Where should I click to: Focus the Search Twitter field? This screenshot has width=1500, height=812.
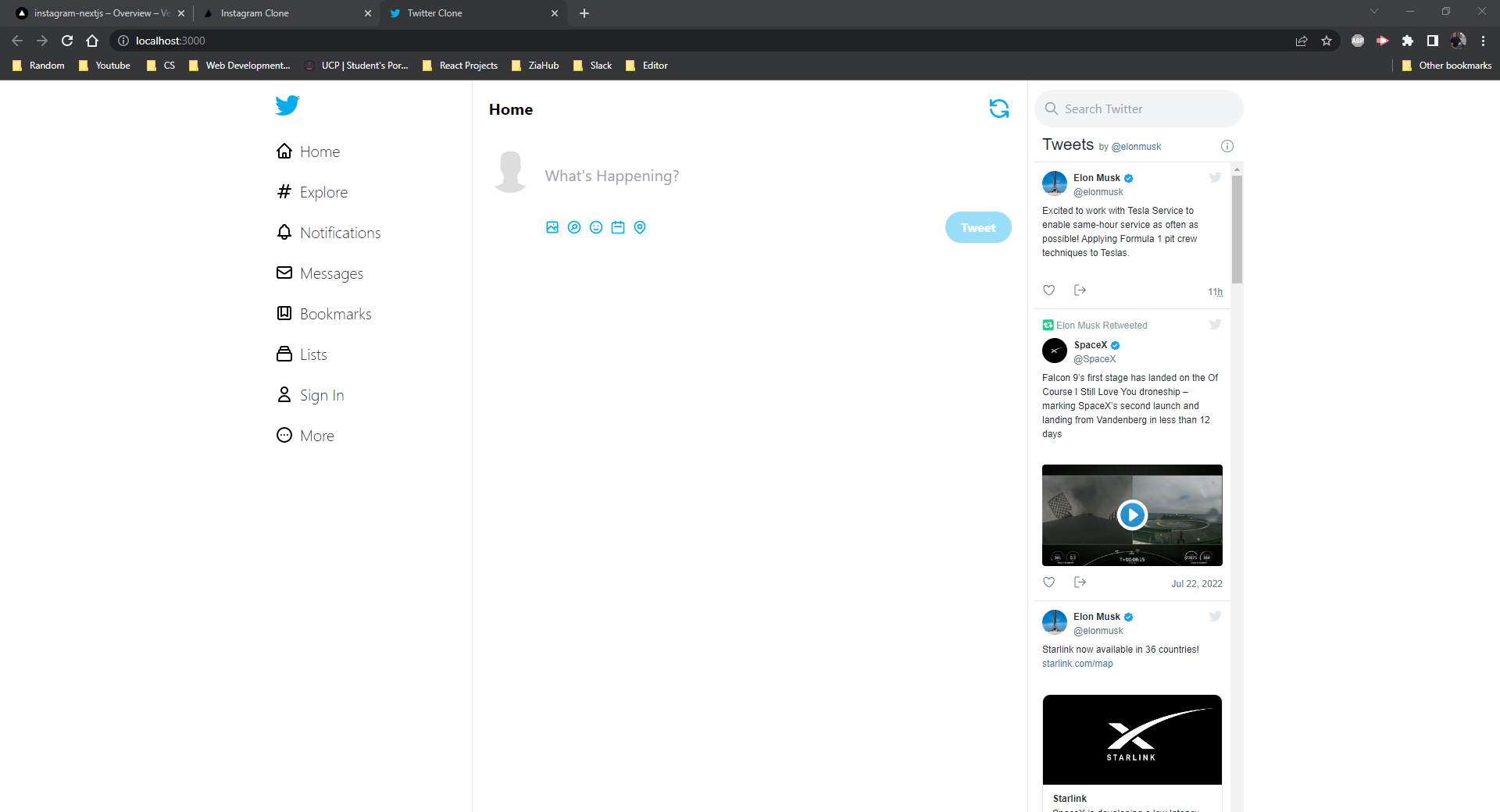[1139, 109]
